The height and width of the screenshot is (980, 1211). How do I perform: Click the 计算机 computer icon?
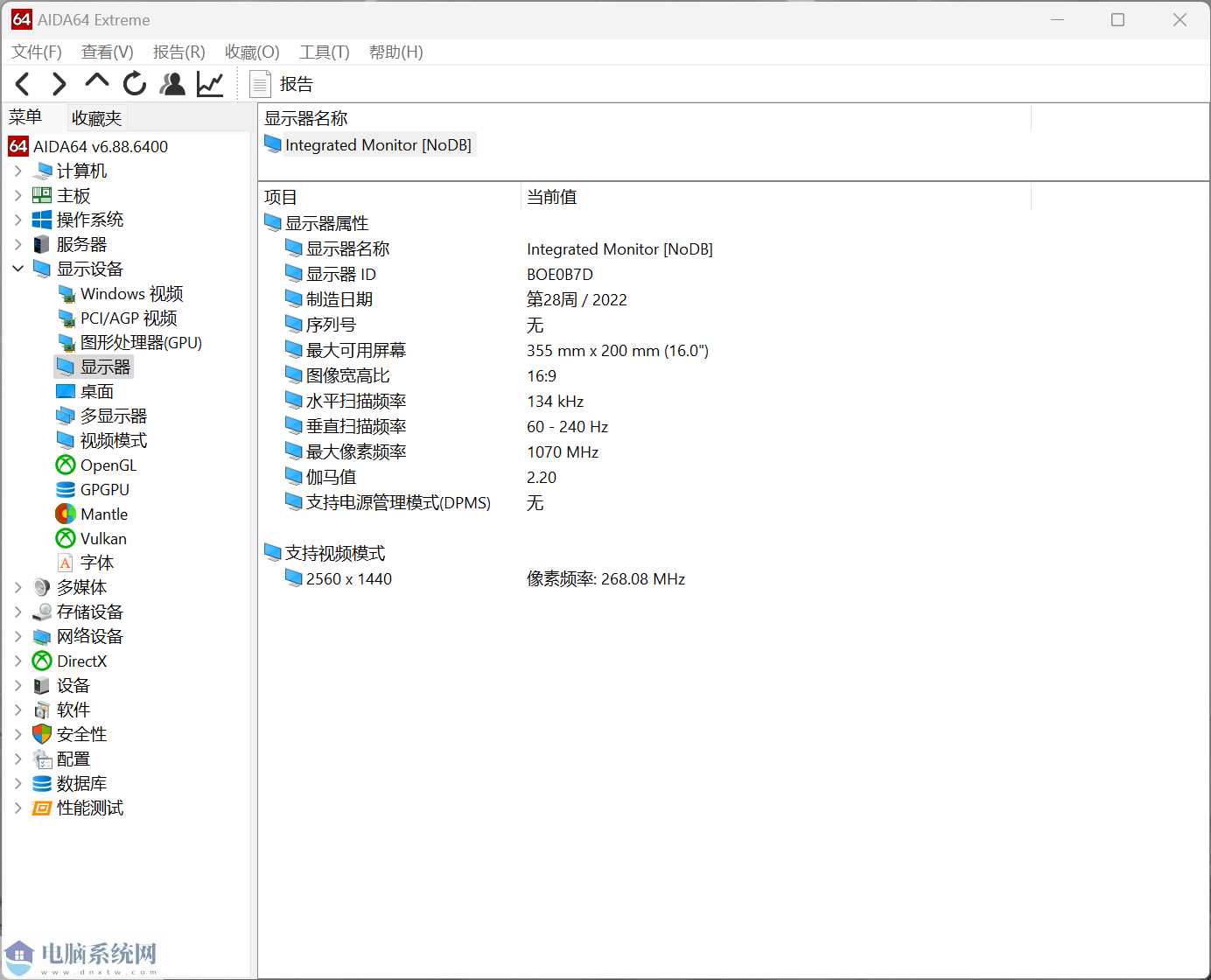click(x=42, y=171)
